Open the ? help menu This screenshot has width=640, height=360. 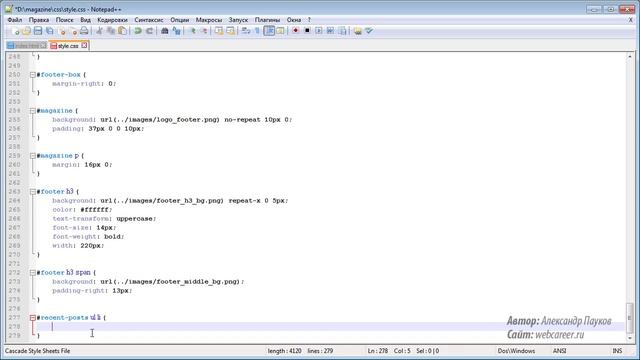click(x=309, y=20)
